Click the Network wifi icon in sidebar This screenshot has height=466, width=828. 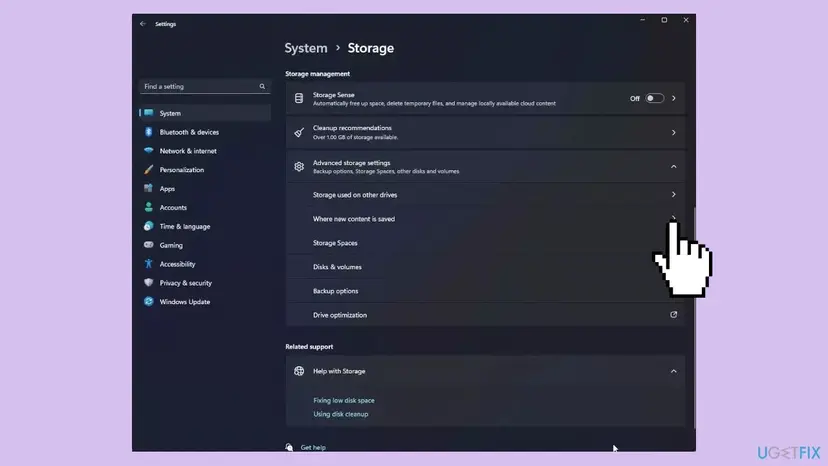148,151
